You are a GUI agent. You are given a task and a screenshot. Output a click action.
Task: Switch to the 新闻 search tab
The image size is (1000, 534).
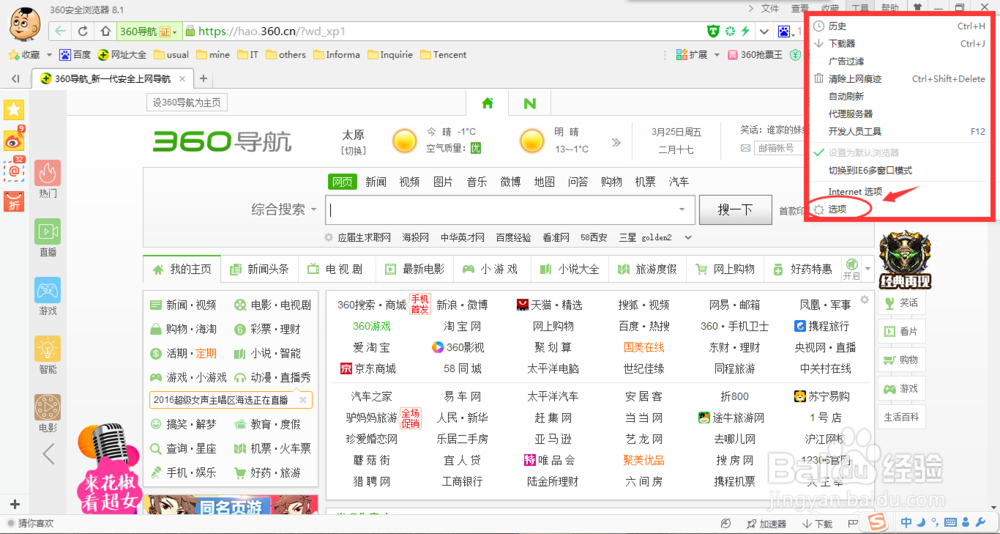click(376, 182)
